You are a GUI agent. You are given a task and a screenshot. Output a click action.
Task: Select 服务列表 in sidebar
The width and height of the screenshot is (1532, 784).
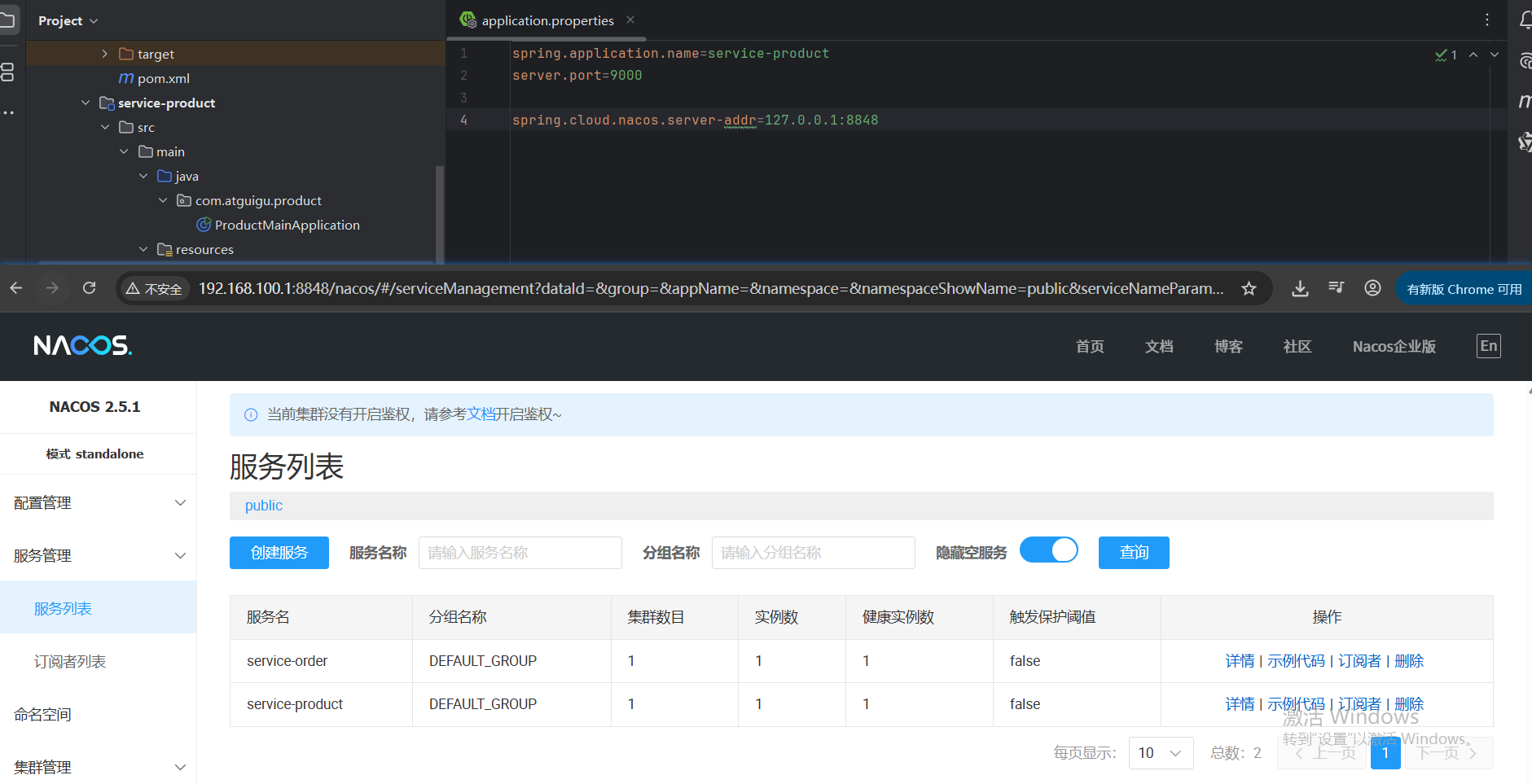tap(98, 607)
